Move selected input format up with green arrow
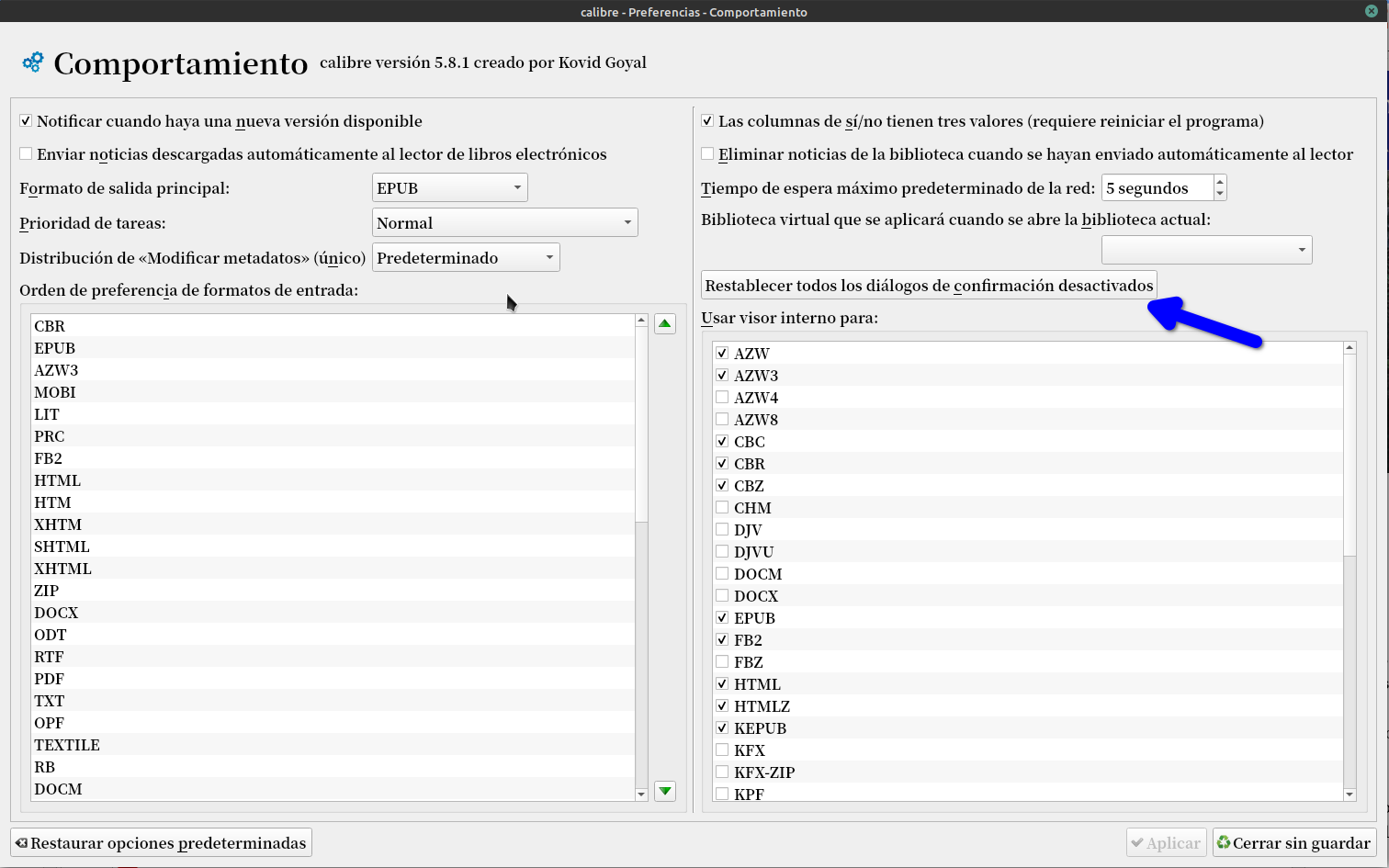This screenshot has height=868, width=1389. coord(665,323)
